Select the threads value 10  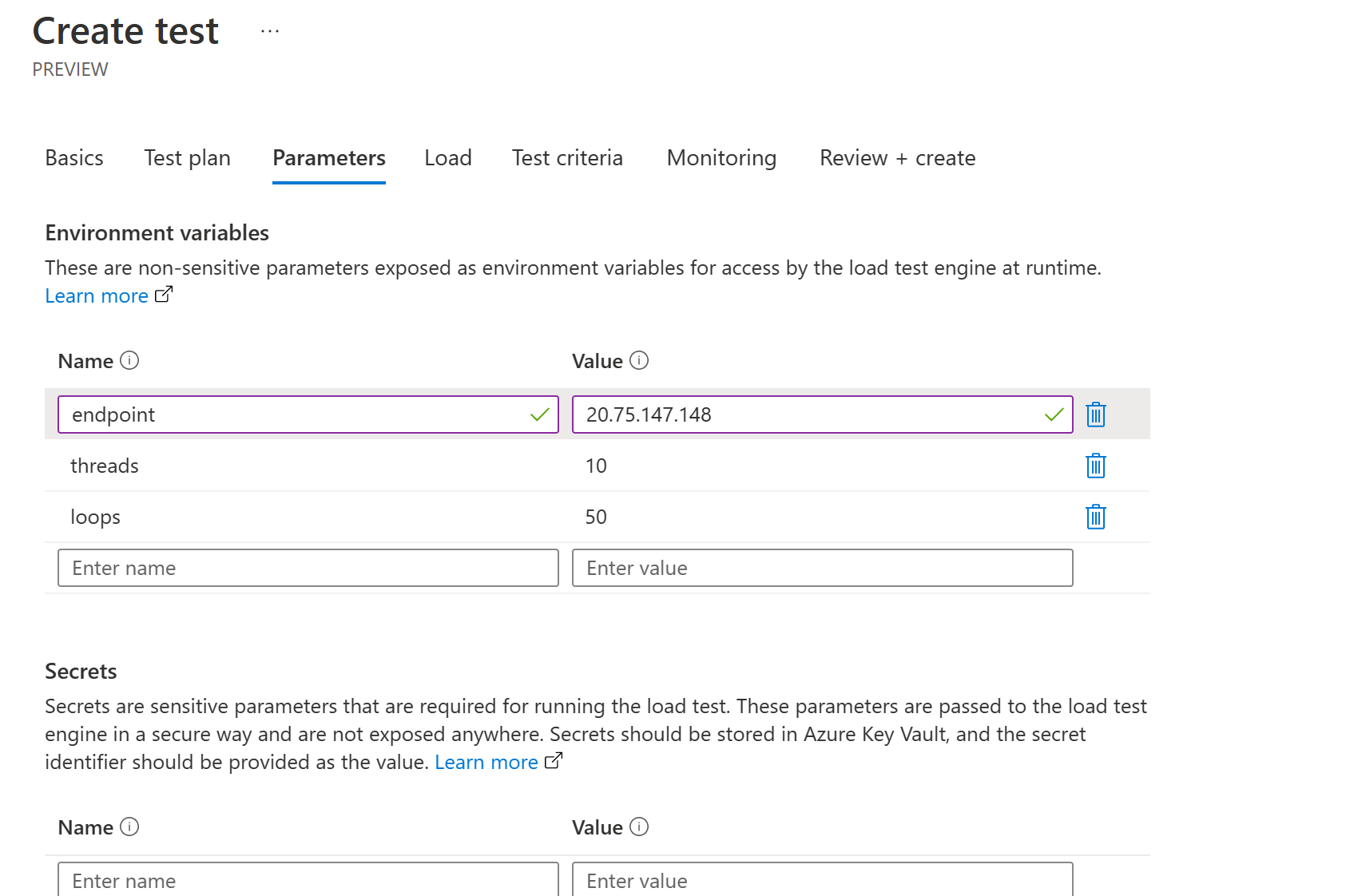click(596, 466)
